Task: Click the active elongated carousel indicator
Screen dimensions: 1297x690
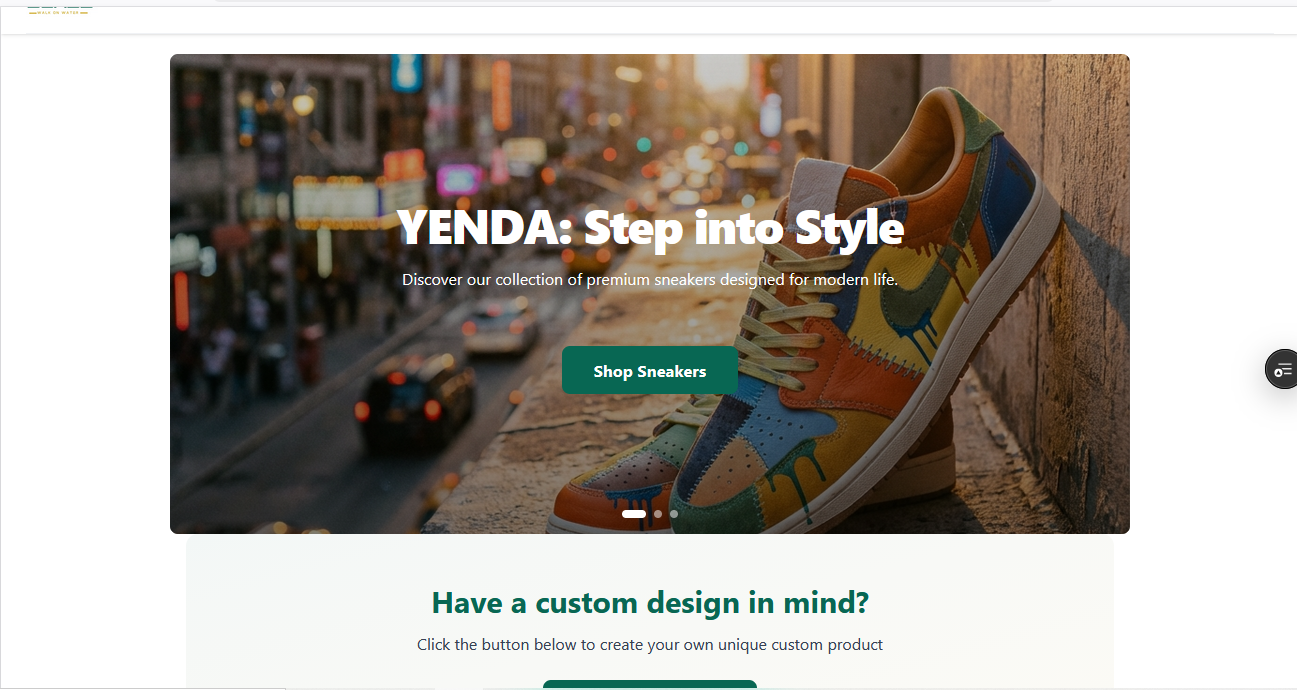Action: 633,513
